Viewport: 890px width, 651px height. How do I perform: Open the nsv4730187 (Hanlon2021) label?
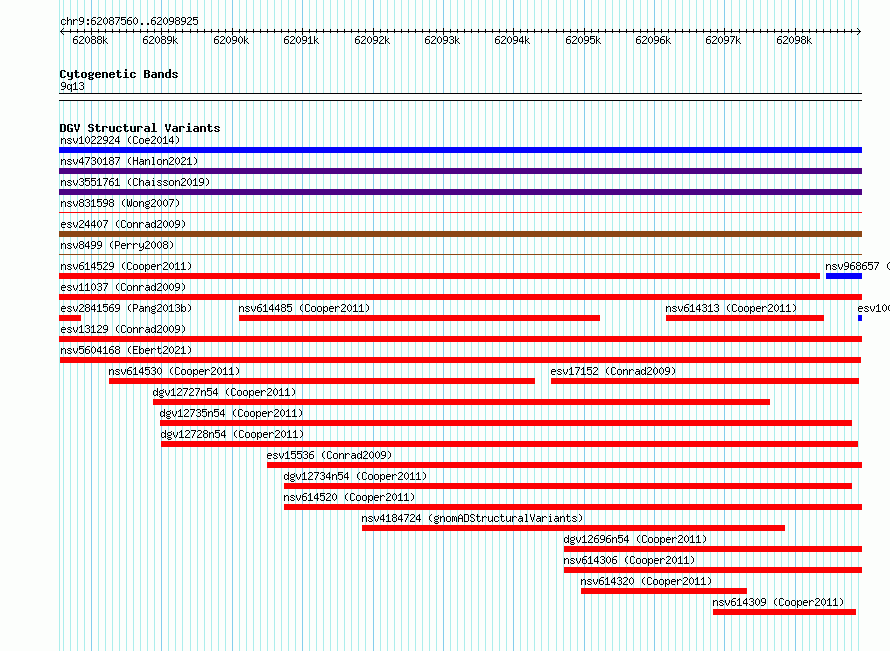[129, 161]
